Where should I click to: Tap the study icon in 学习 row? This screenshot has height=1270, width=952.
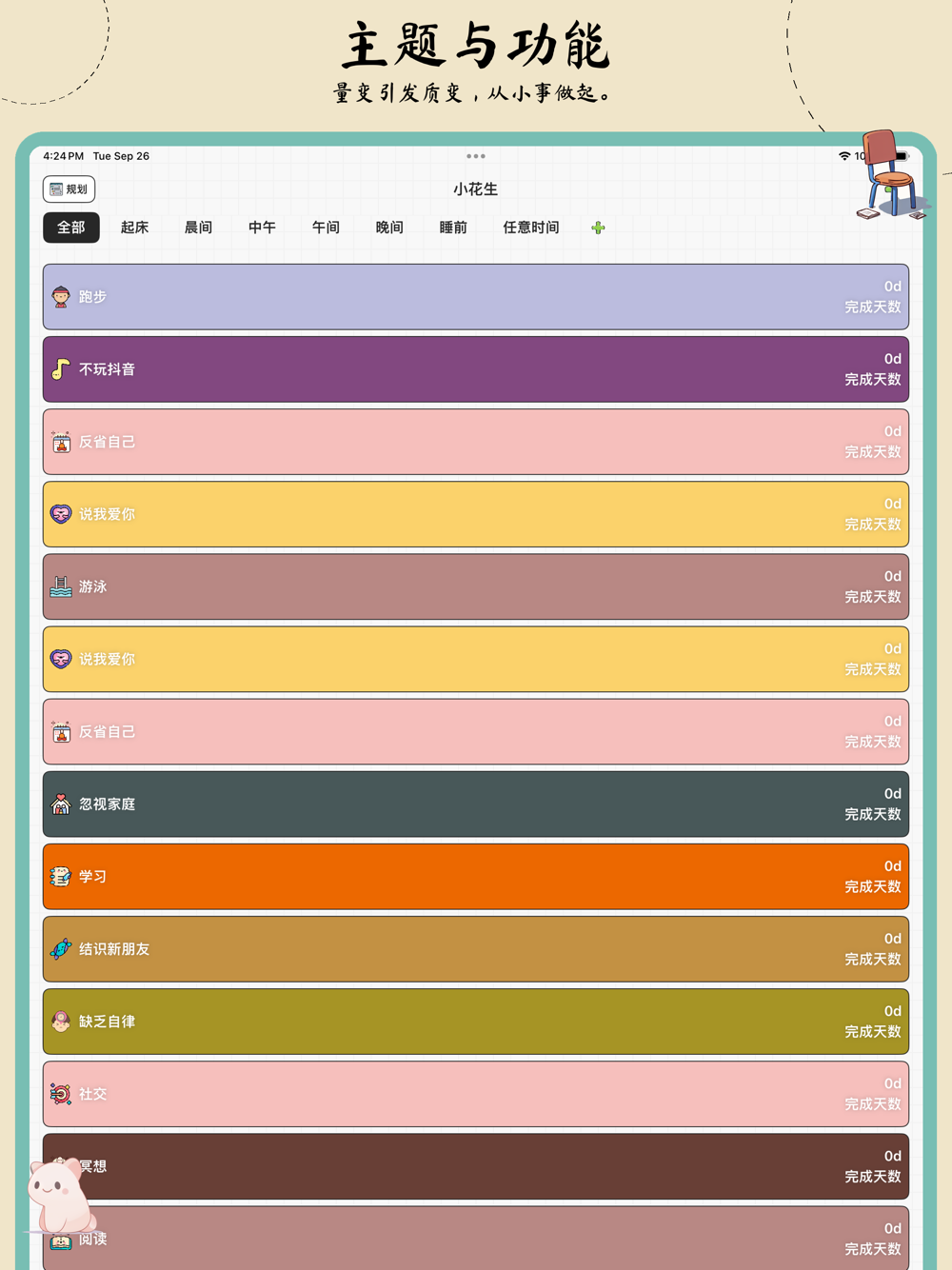click(x=61, y=877)
